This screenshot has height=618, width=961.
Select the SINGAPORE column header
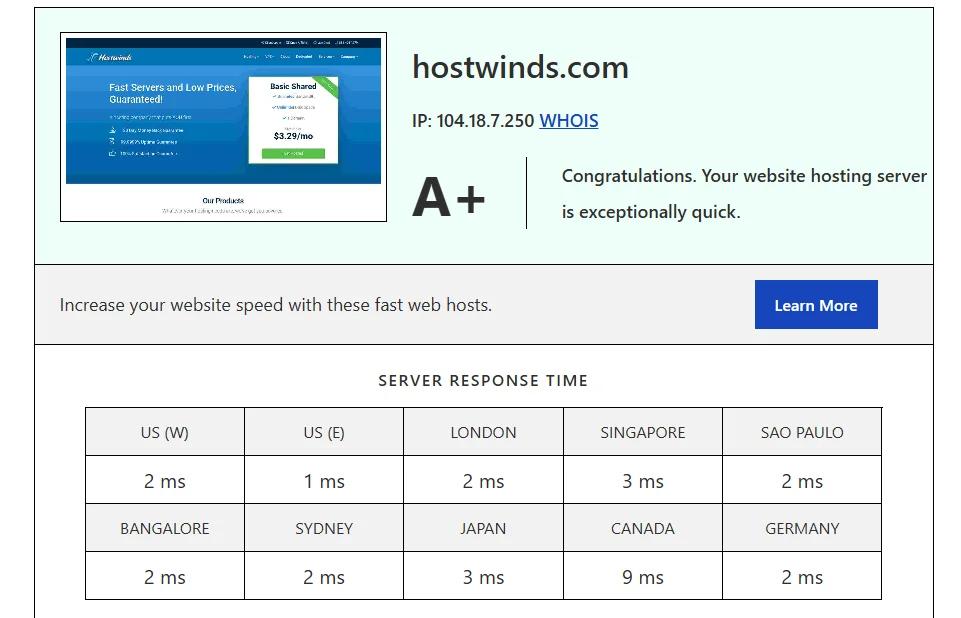[x=643, y=432]
